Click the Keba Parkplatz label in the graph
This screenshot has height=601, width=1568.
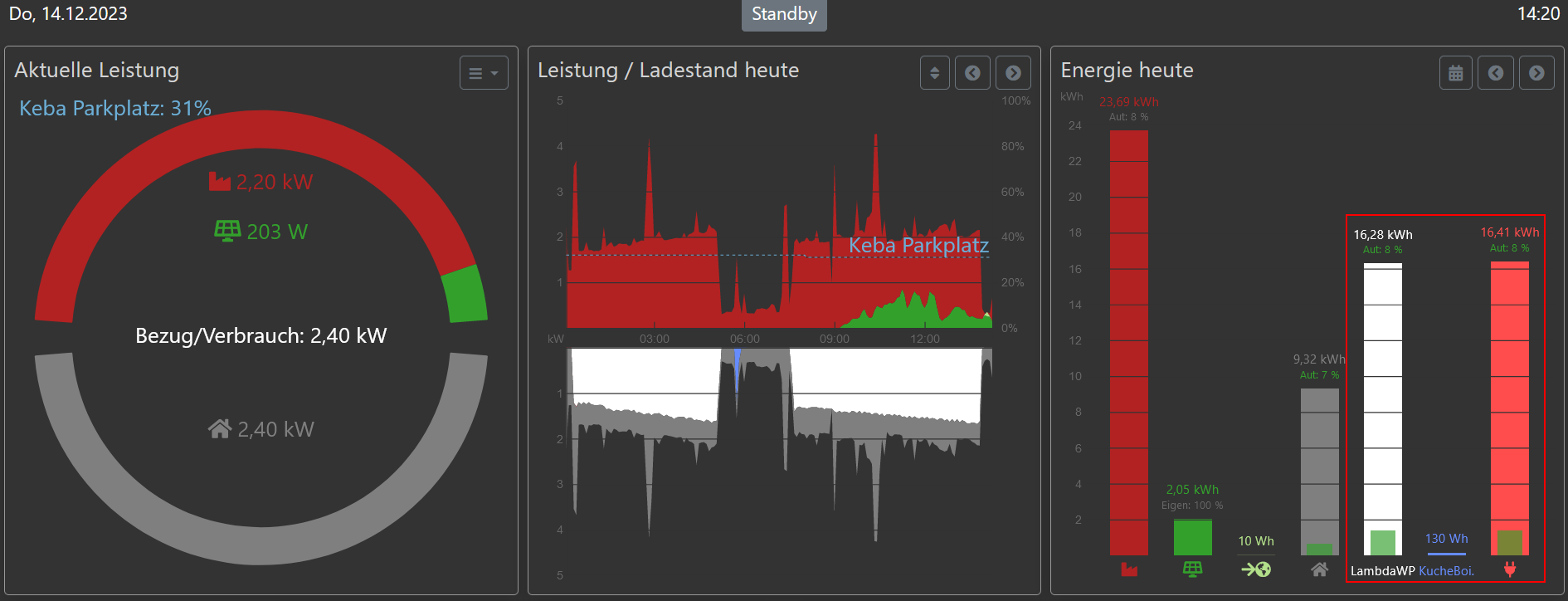click(x=918, y=246)
